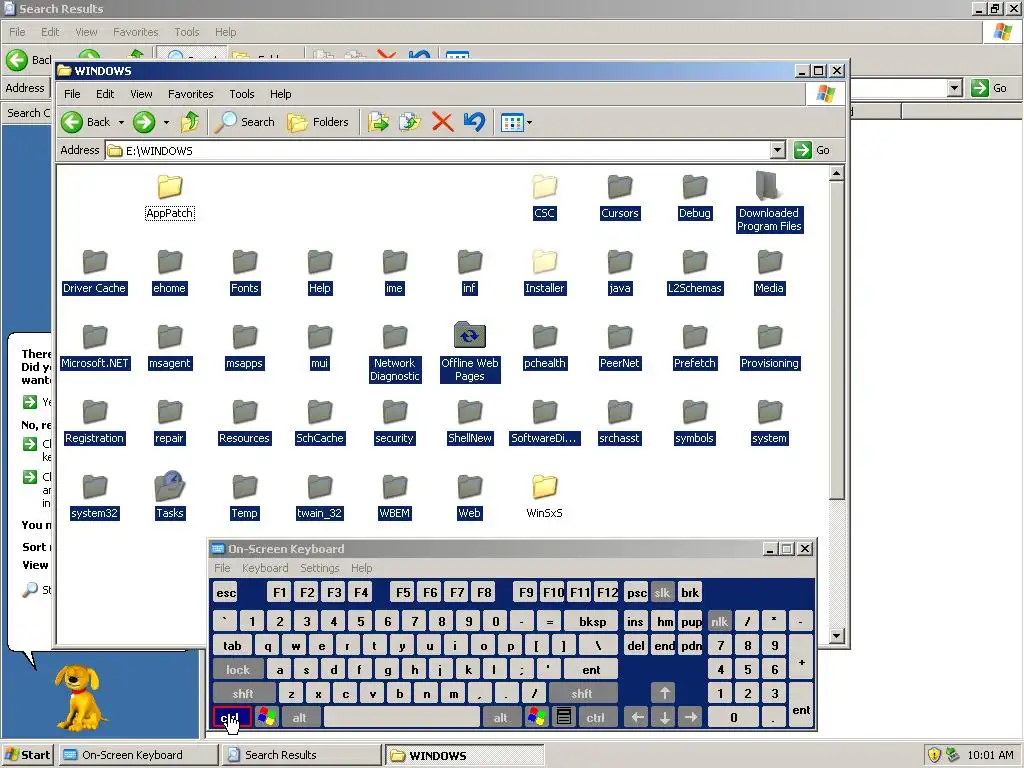Screen dimensions: 1024x768
Task: Open View menu in WINDOWS window
Action: (141, 94)
